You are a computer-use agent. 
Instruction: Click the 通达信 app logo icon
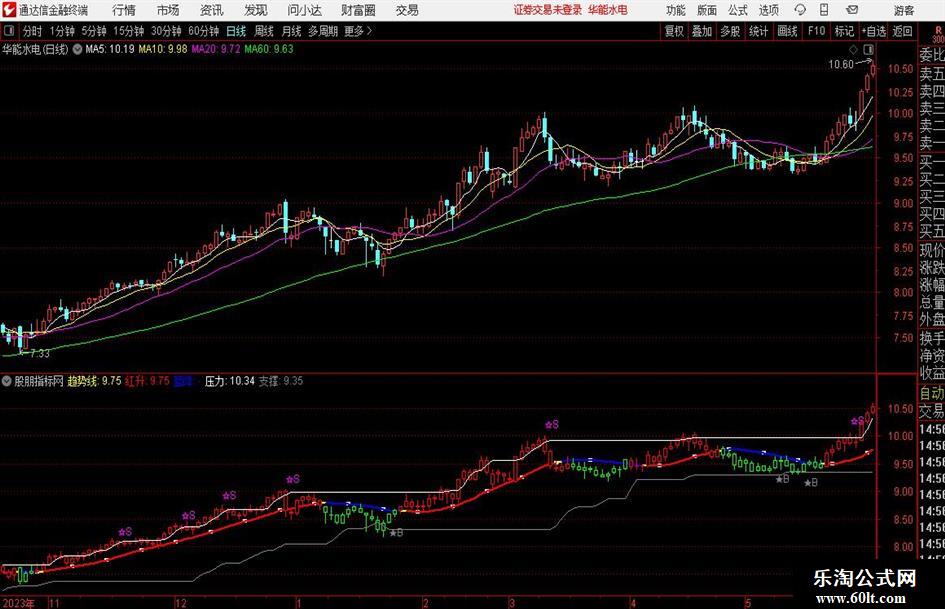click(x=9, y=10)
